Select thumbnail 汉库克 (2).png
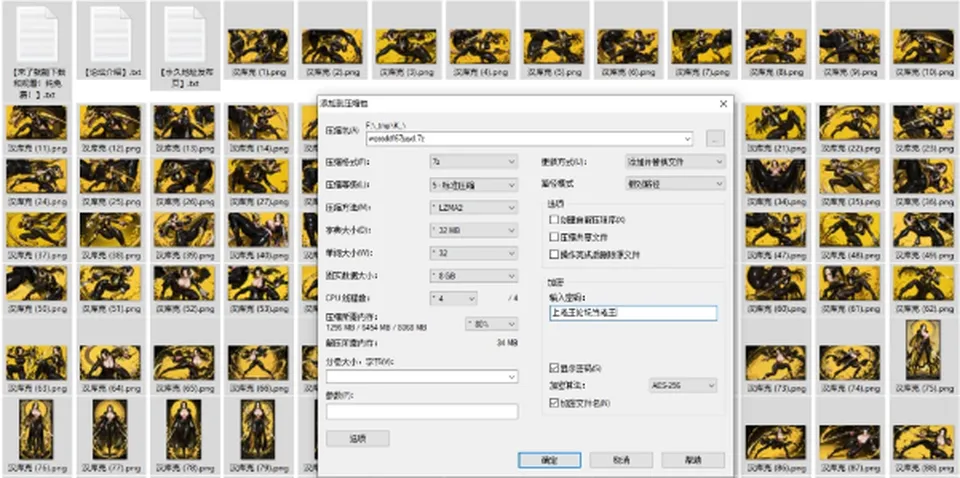This screenshot has width=960, height=478. pyautogui.click(x=332, y=47)
